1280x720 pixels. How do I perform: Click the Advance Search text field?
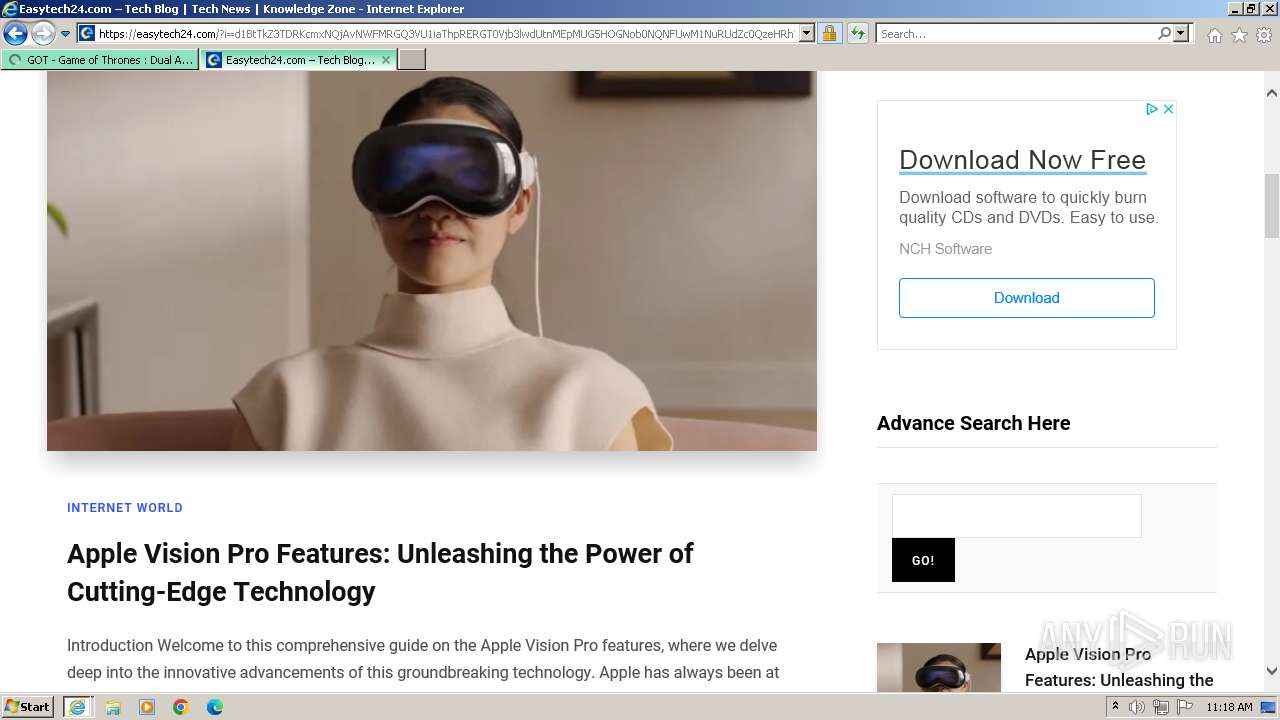pyautogui.click(x=1016, y=516)
